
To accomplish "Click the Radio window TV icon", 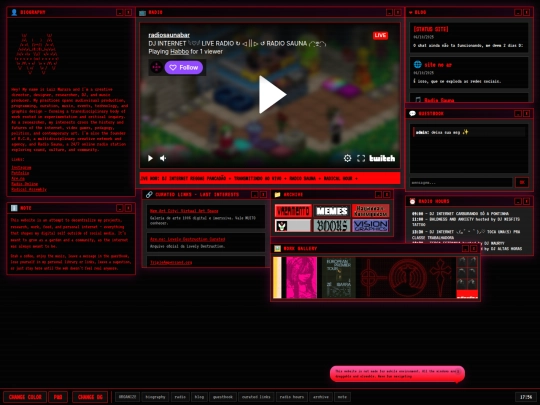I will (x=142, y=13).
